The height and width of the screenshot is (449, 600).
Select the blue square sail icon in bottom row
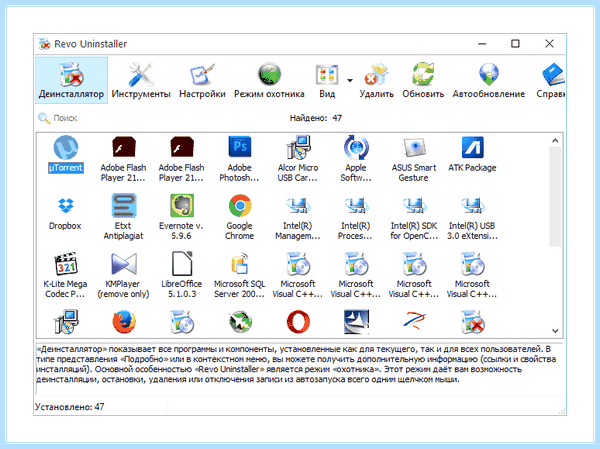pyautogui.click(x=356, y=322)
